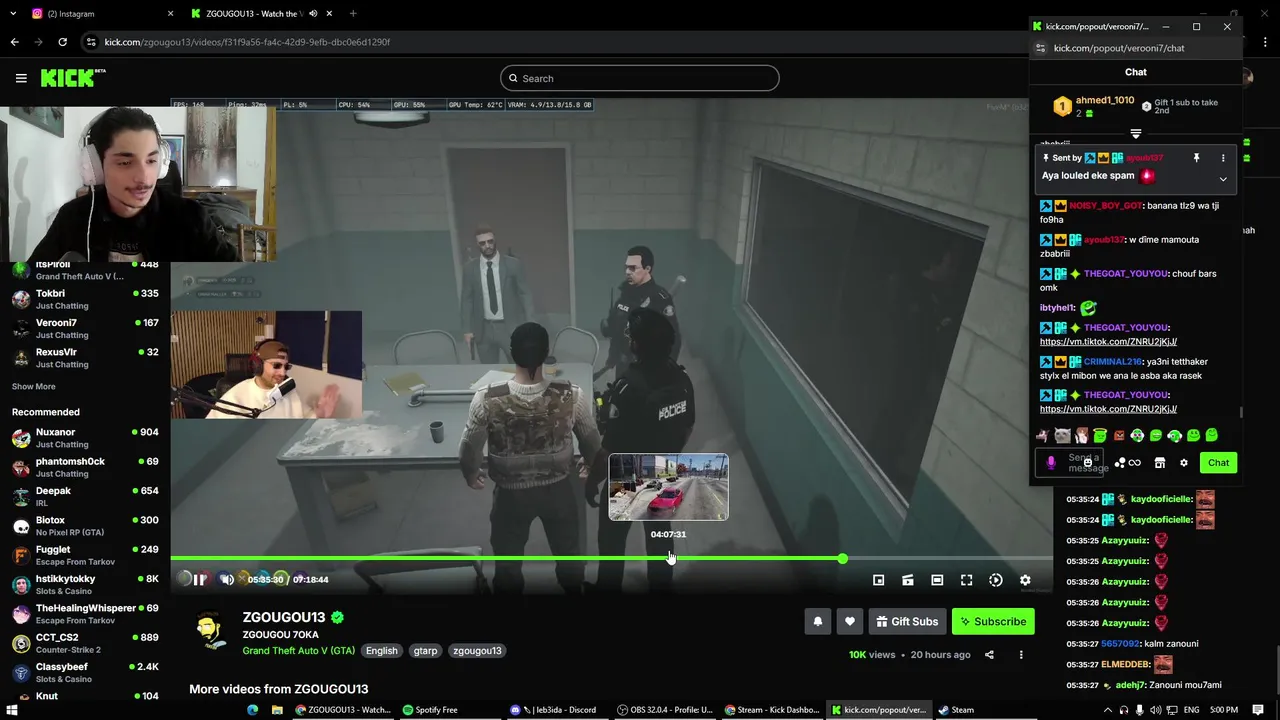Select the English tag
The image size is (1280, 720).
381,651
